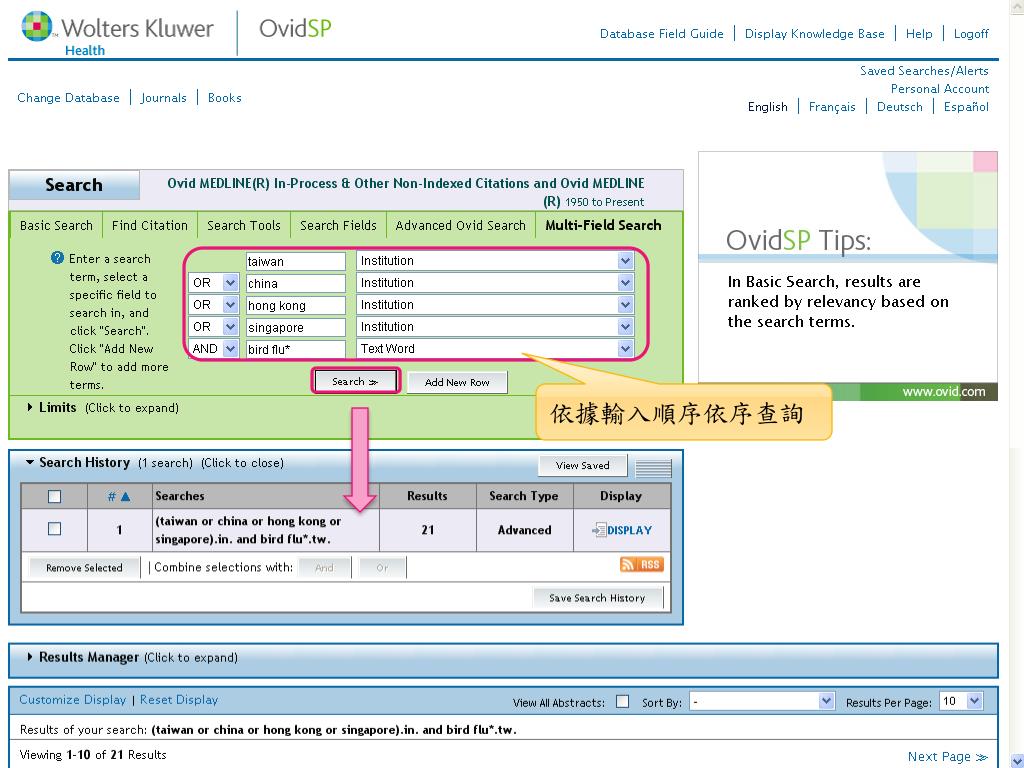
Task: Click the Change Database link
Action: tap(69, 97)
